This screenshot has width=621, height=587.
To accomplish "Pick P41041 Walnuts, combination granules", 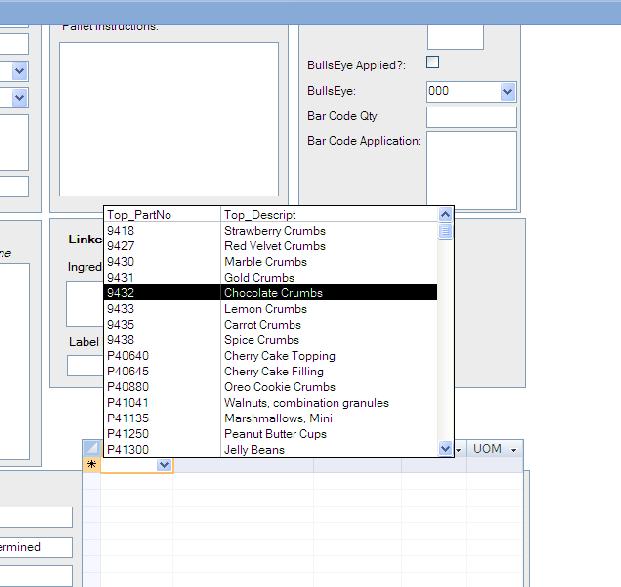I will coord(270,402).
